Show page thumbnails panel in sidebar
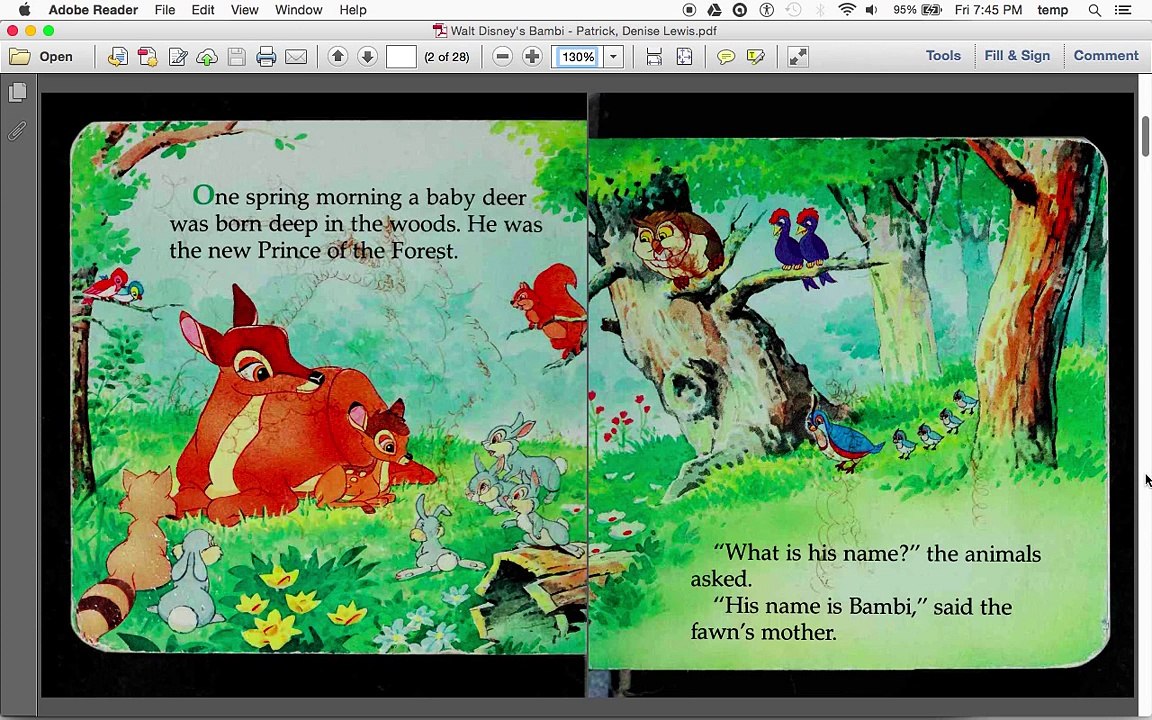1152x720 pixels. tap(18, 92)
